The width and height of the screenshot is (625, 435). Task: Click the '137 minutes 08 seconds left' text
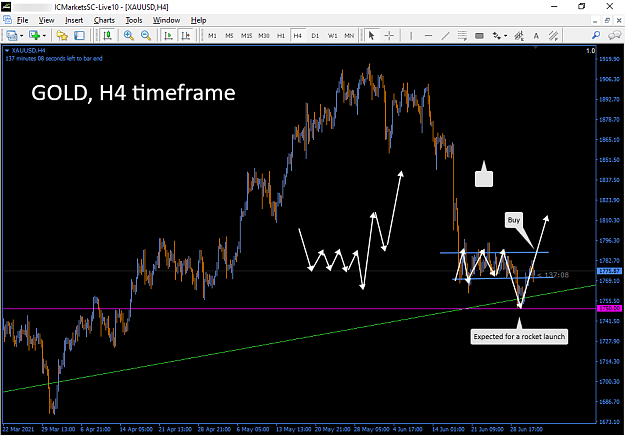point(54,59)
